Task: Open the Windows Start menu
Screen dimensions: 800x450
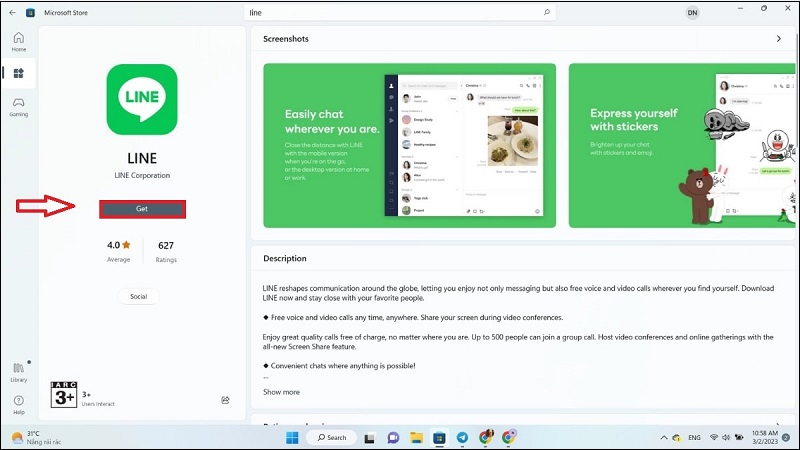Action: pyautogui.click(x=292, y=438)
